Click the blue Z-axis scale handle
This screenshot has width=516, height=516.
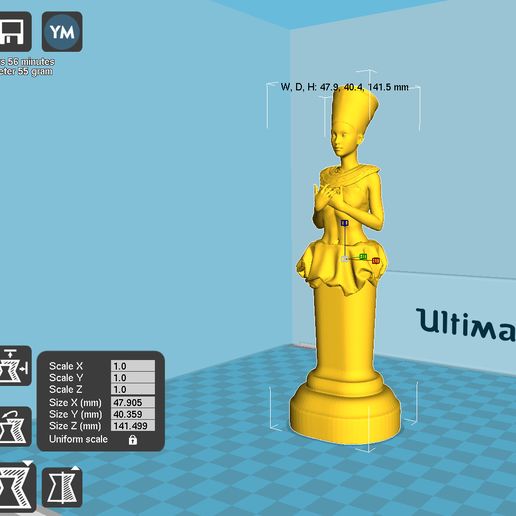(x=345, y=223)
